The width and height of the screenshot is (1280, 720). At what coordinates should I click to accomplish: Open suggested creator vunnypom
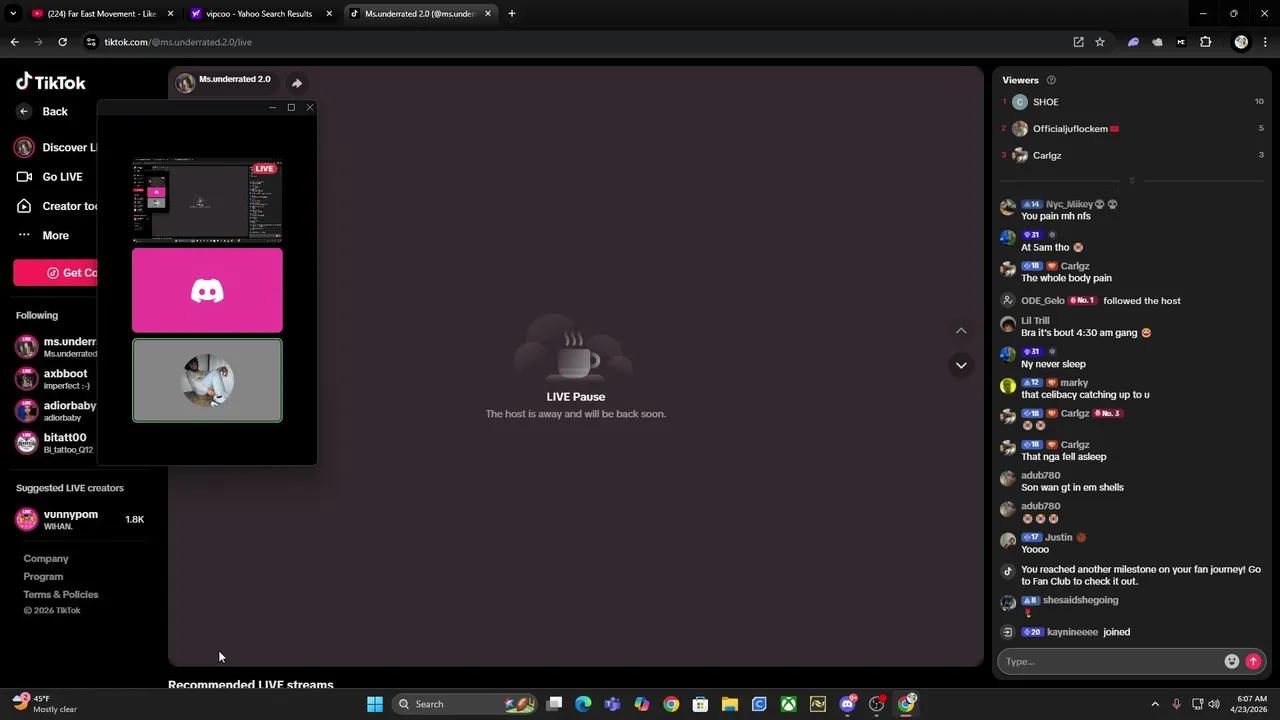click(x=80, y=519)
